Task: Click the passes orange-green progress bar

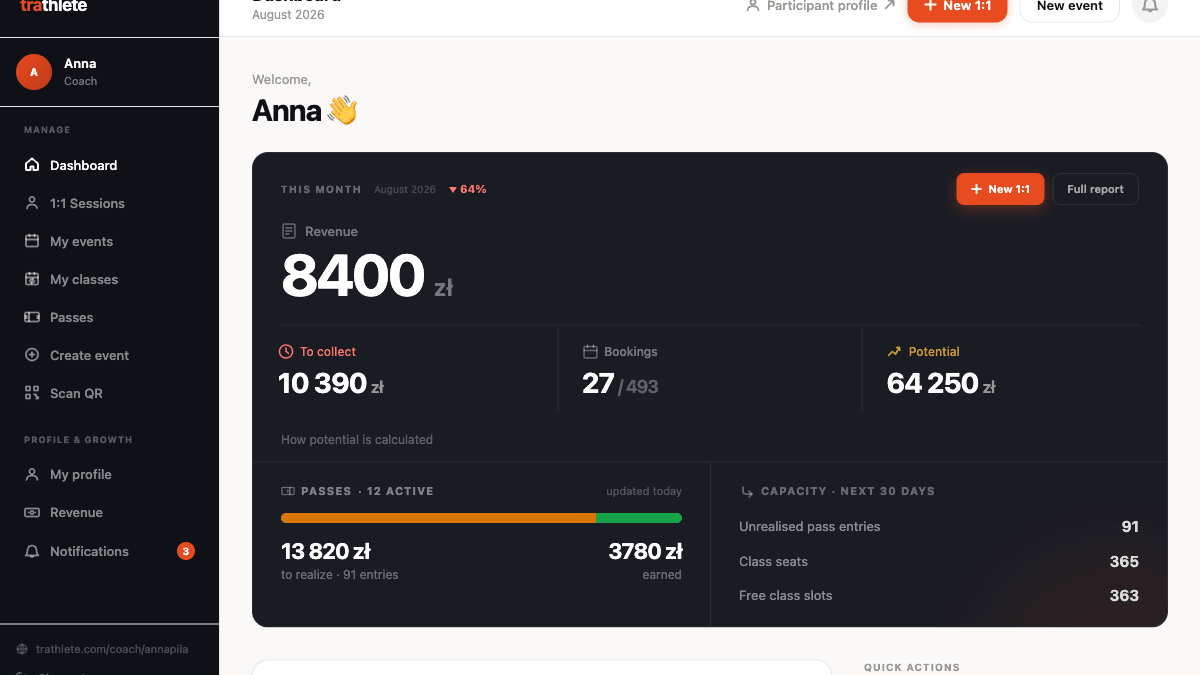Action: pyautogui.click(x=481, y=518)
